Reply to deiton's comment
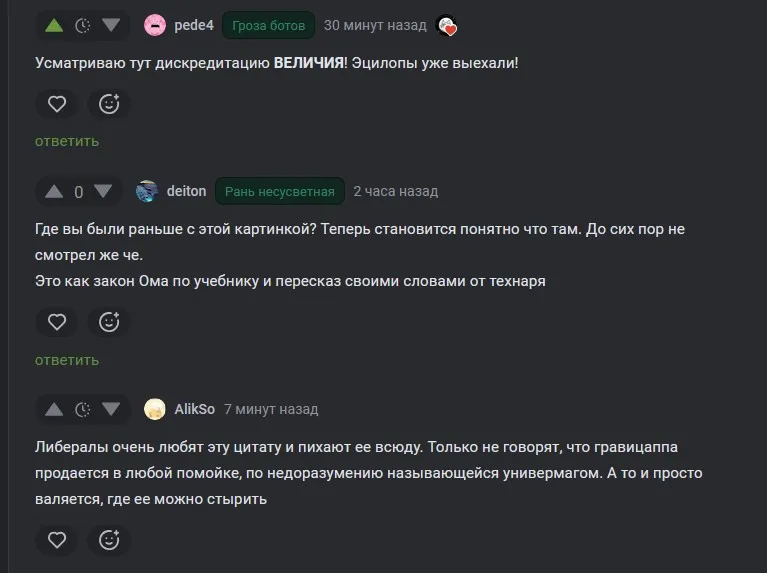Image resolution: width=767 pixels, height=573 pixels. click(x=67, y=360)
